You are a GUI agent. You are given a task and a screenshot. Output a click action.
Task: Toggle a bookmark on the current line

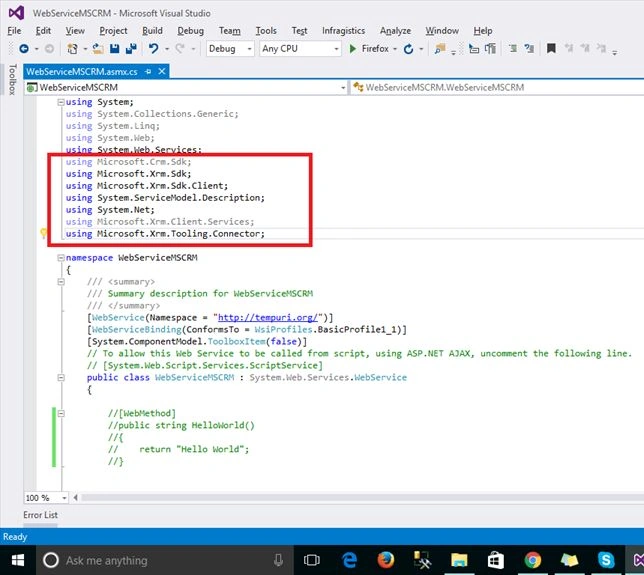tap(551, 49)
